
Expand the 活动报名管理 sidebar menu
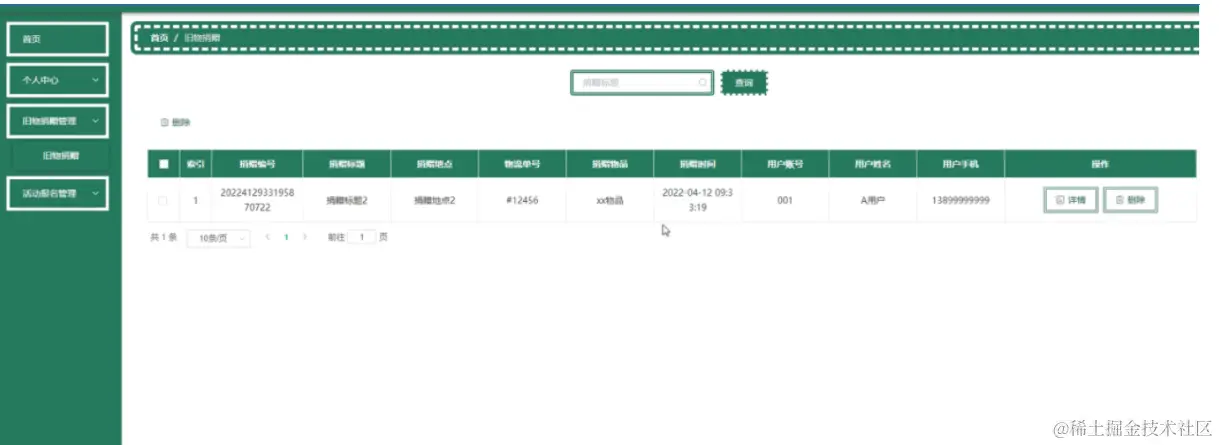(57, 194)
